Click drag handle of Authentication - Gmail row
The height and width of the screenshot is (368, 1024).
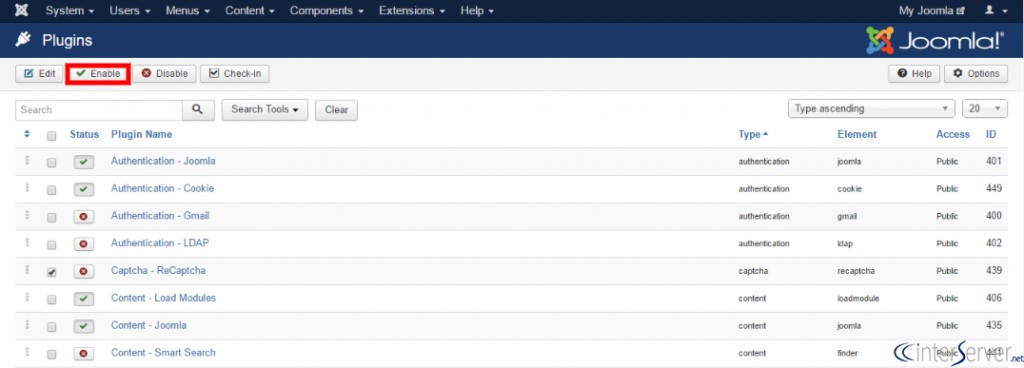point(27,215)
